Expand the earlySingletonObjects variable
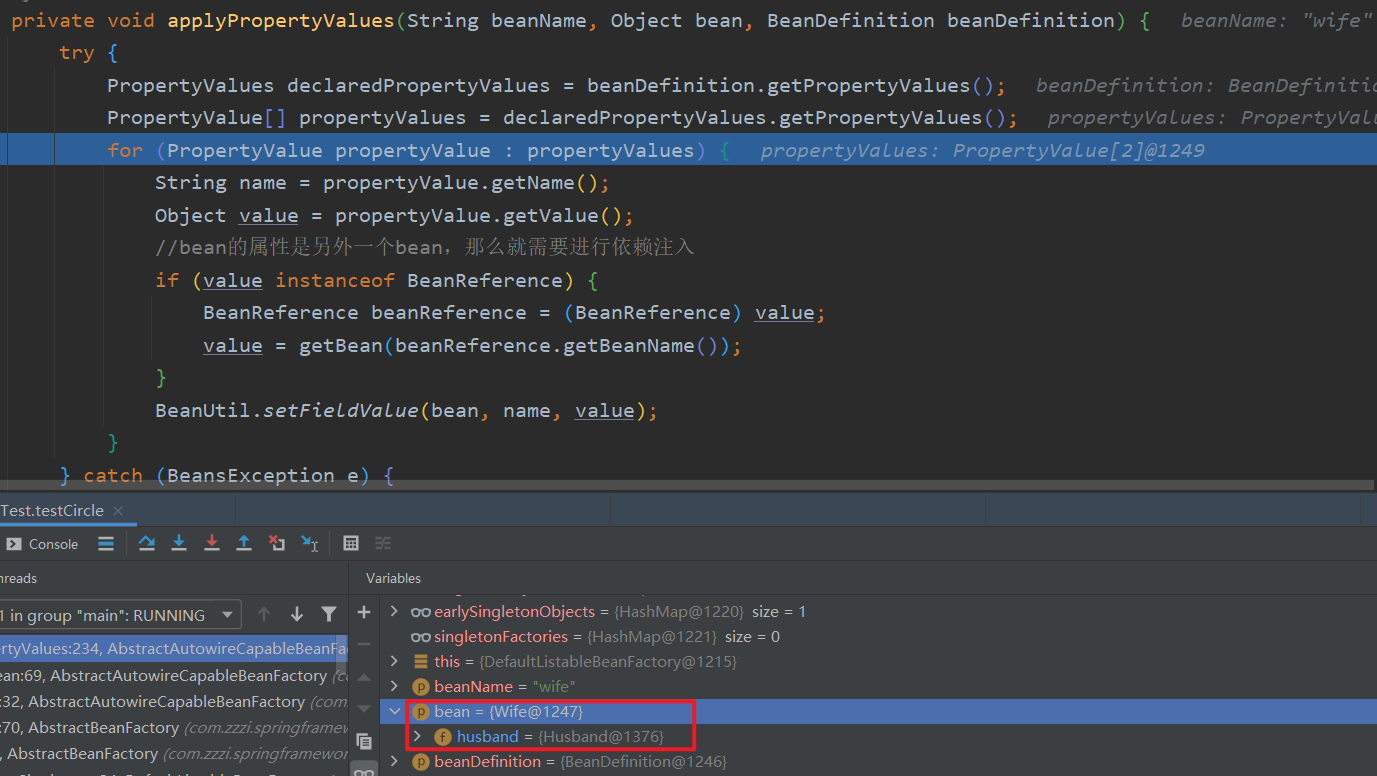Viewport: 1377px width, 776px height. [x=395, y=612]
